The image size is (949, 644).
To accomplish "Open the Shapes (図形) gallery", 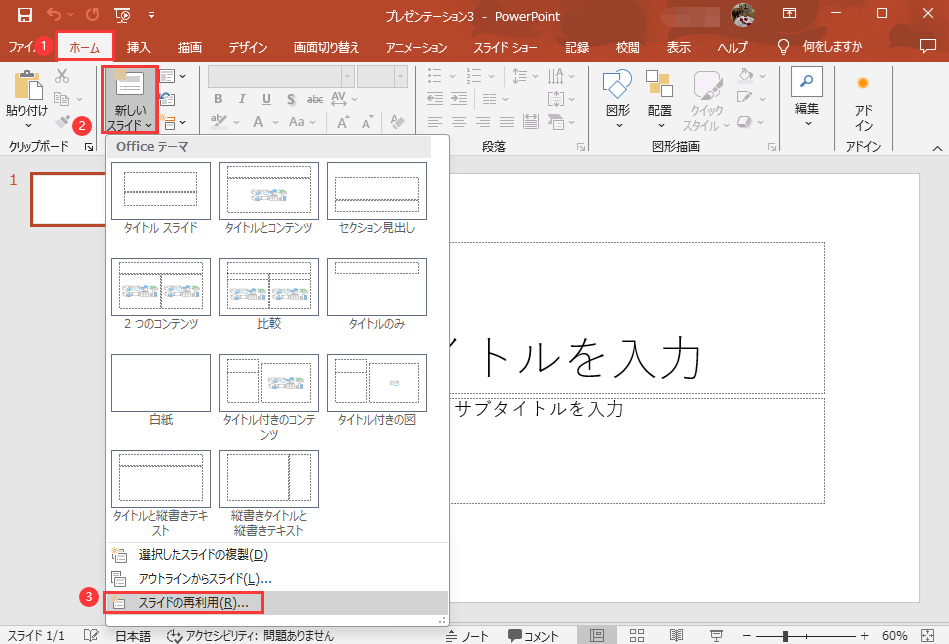I will tap(617, 99).
